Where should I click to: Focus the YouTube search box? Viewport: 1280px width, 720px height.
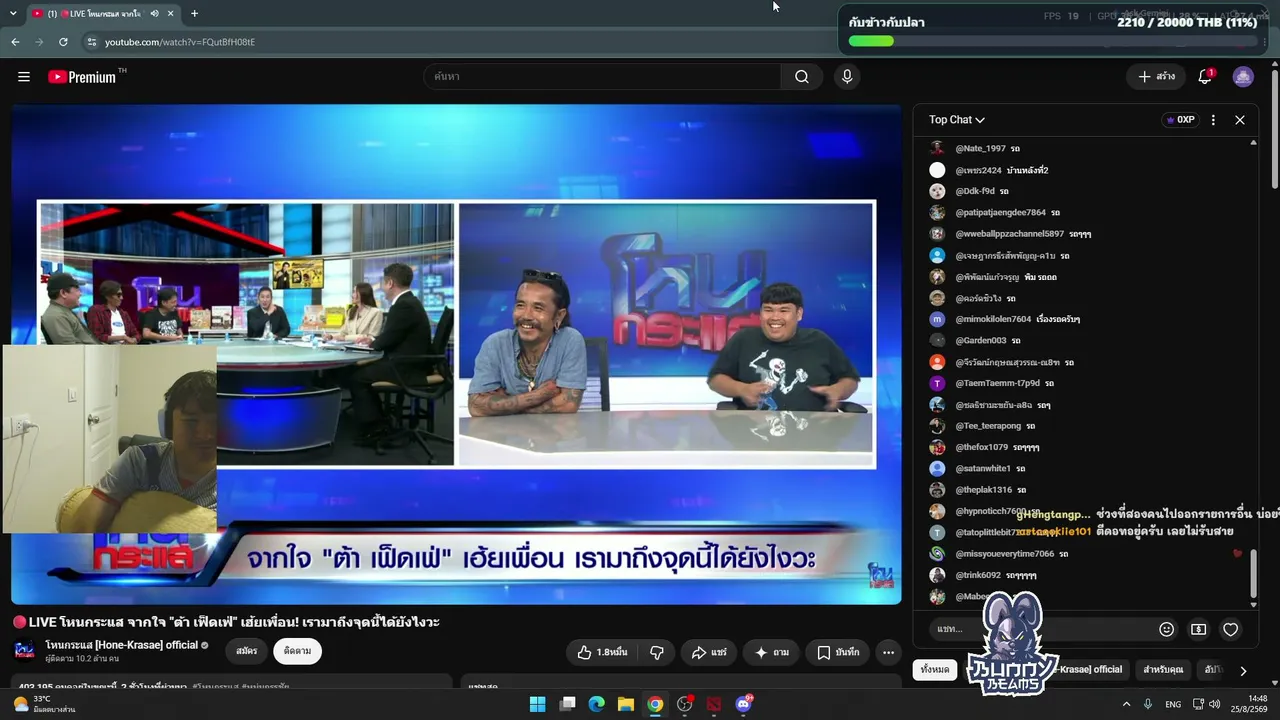pyautogui.click(x=602, y=77)
